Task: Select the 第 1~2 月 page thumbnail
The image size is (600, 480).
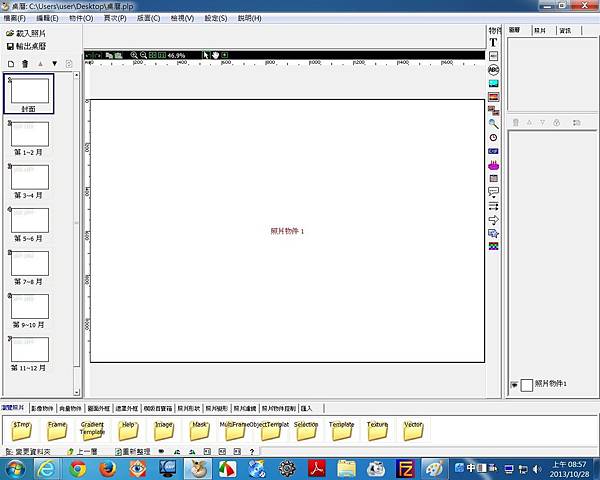Action: pos(29,137)
